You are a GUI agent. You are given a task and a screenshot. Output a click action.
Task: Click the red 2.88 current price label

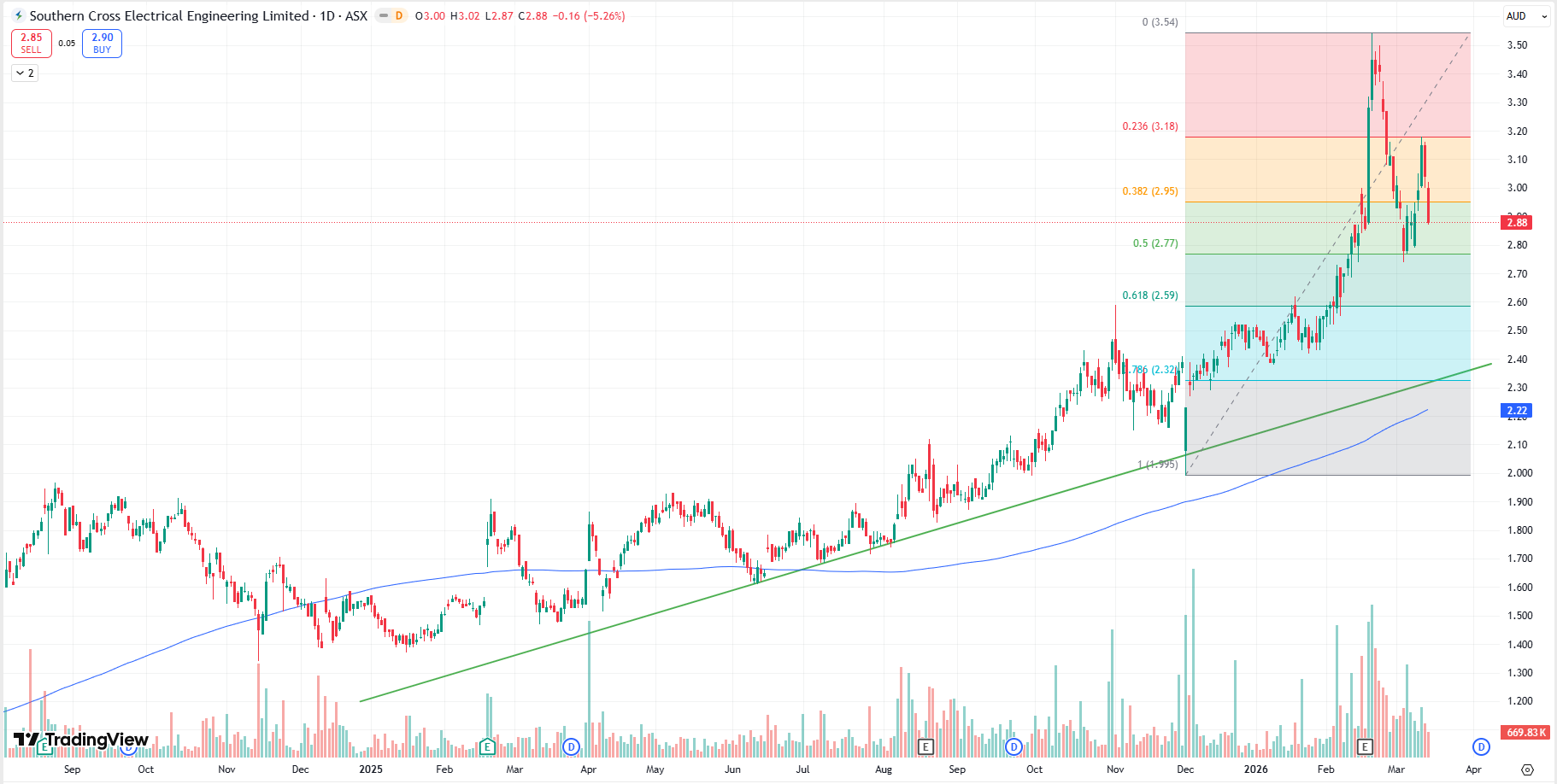pyautogui.click(x=1517, y=223)
